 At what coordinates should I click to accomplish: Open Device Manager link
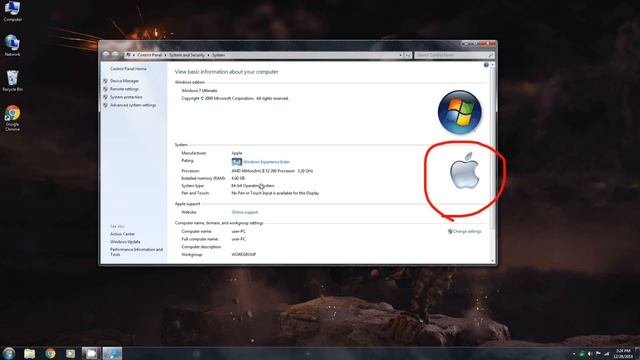click(x=124, y=81)
